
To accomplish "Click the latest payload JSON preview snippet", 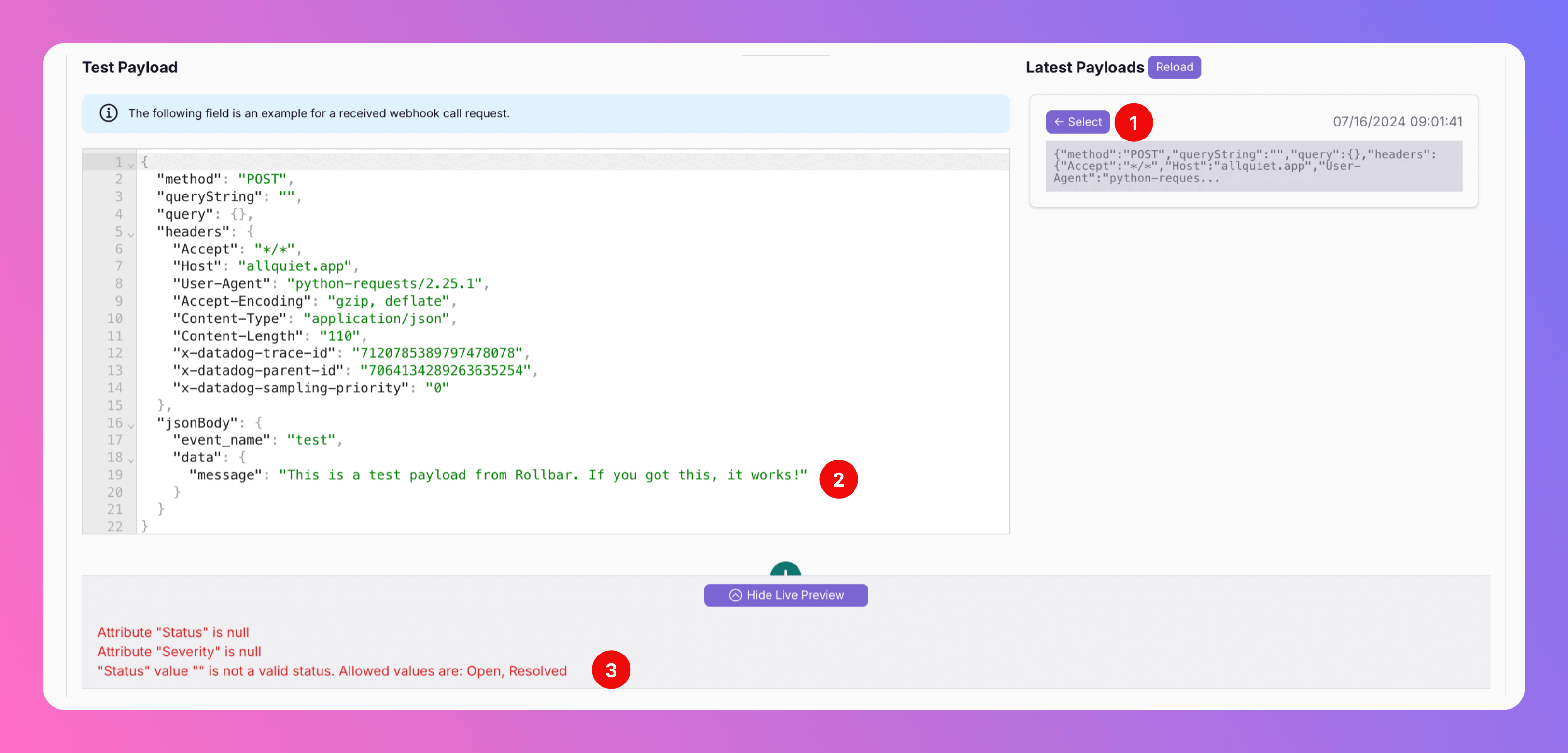I will [x=1253, y=166].
